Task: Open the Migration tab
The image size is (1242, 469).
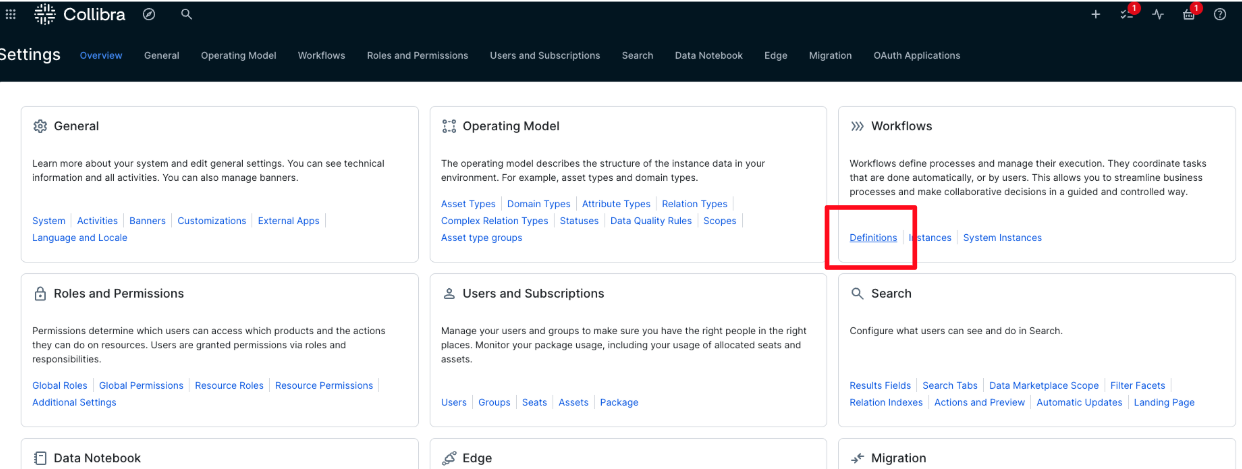Action: tap(830, 56)
